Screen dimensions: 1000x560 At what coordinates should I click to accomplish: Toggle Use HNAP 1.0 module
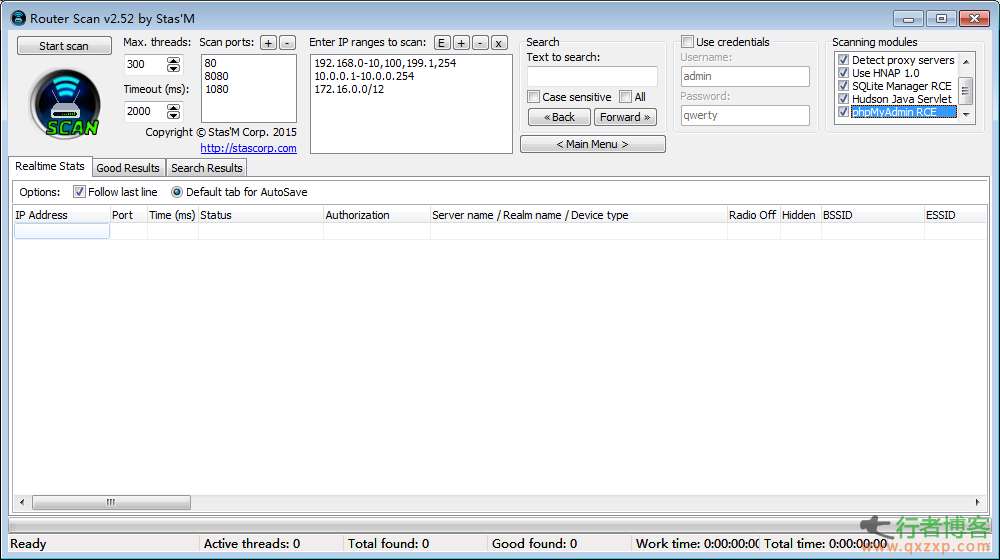[843, 73]
